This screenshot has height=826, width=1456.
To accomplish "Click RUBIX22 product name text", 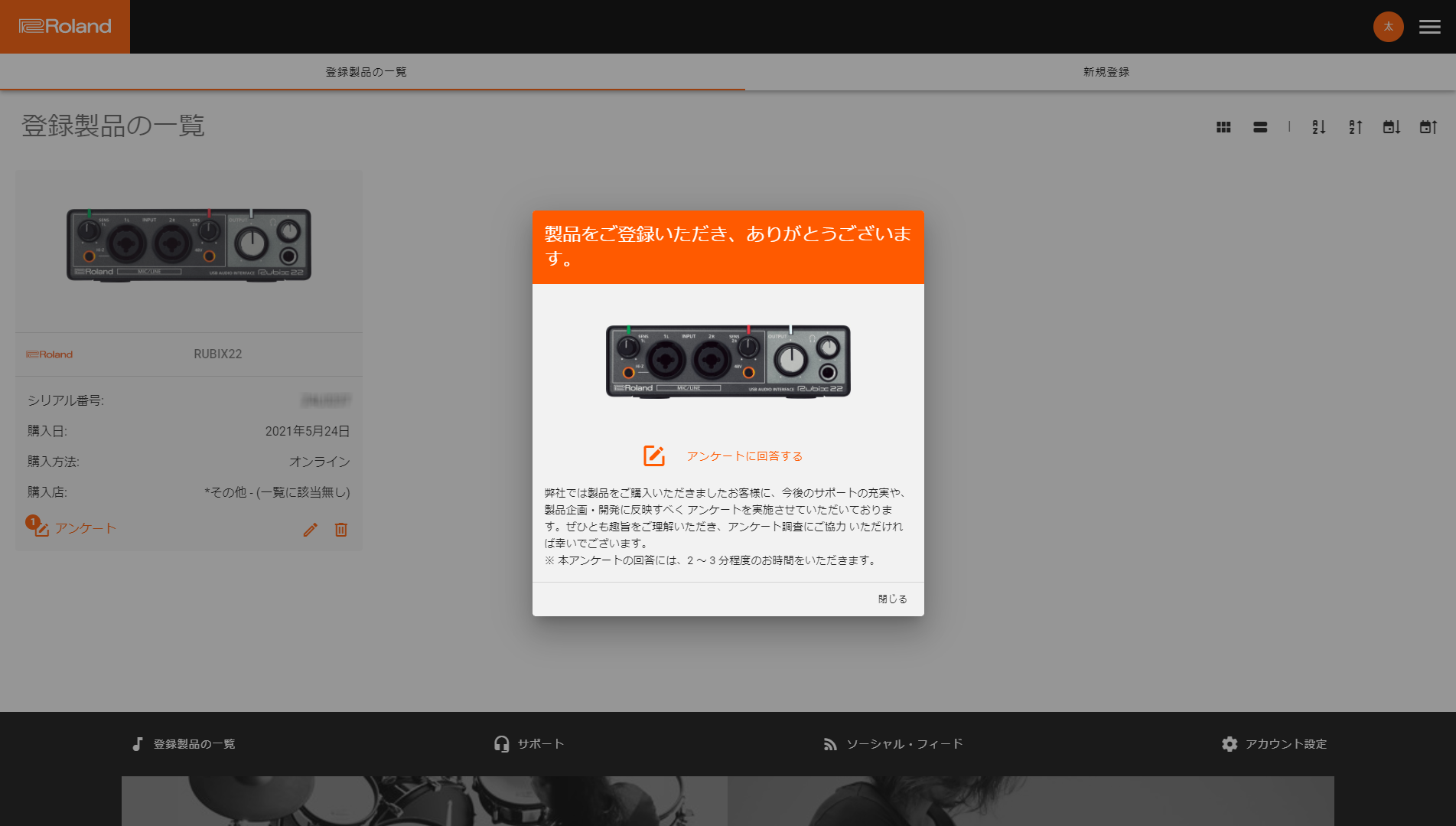I will point(218,354).
